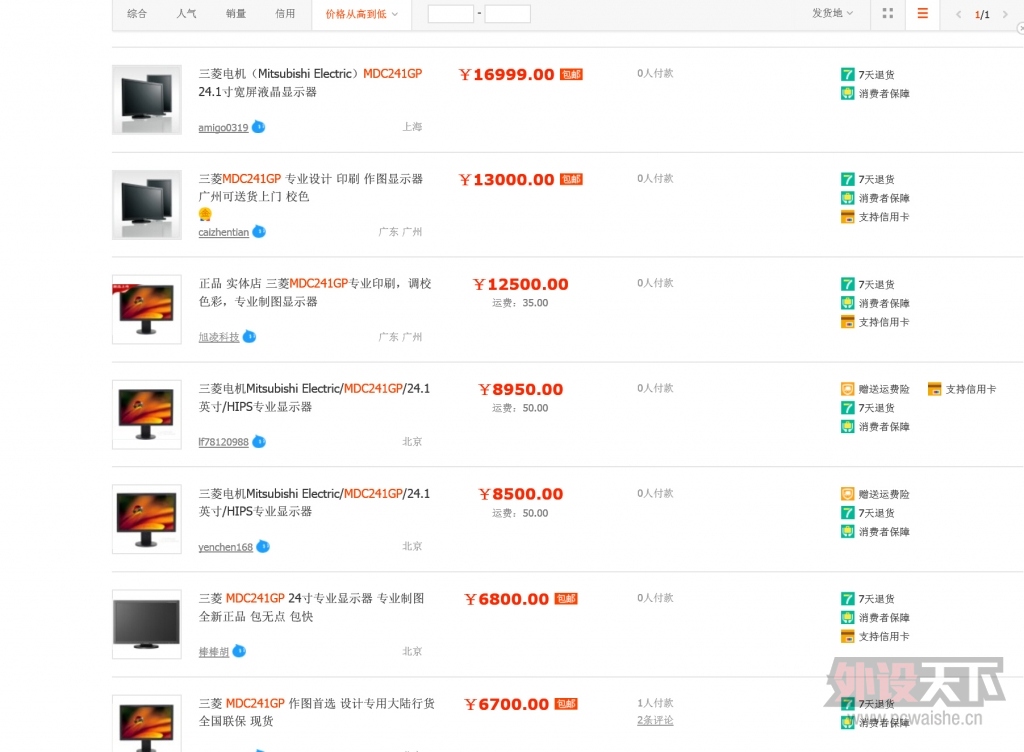
Task: Click 包邮 badge next to ¥6700.00
Action: (x=566, y=704)
